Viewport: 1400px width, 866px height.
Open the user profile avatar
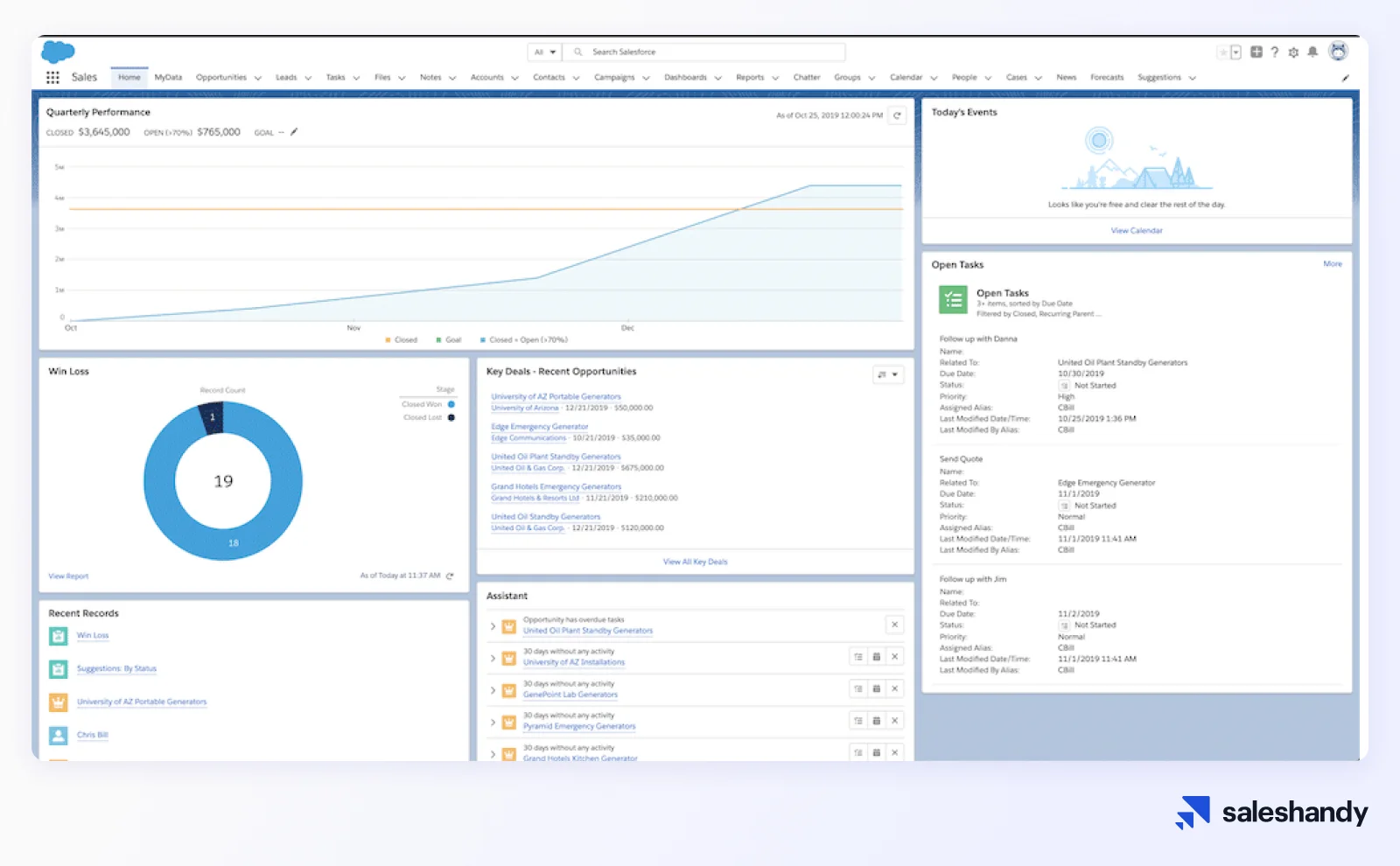[1338, 52]
